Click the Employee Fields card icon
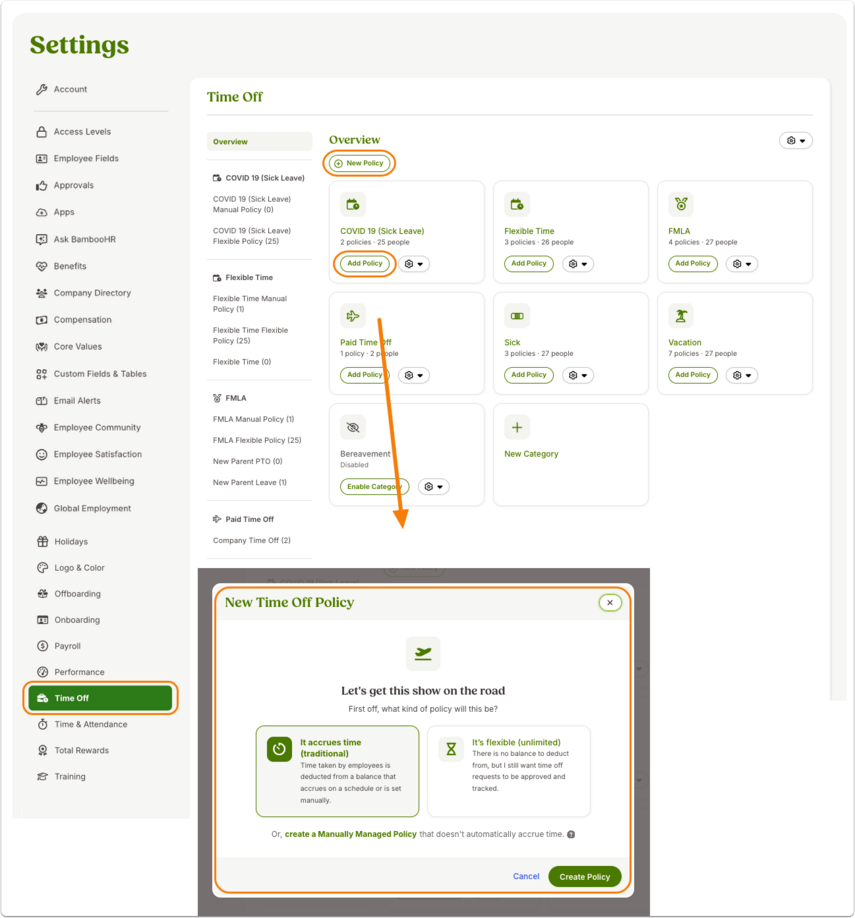The width and height of the screenshot is (855, 918). click(x=42, y=159)
